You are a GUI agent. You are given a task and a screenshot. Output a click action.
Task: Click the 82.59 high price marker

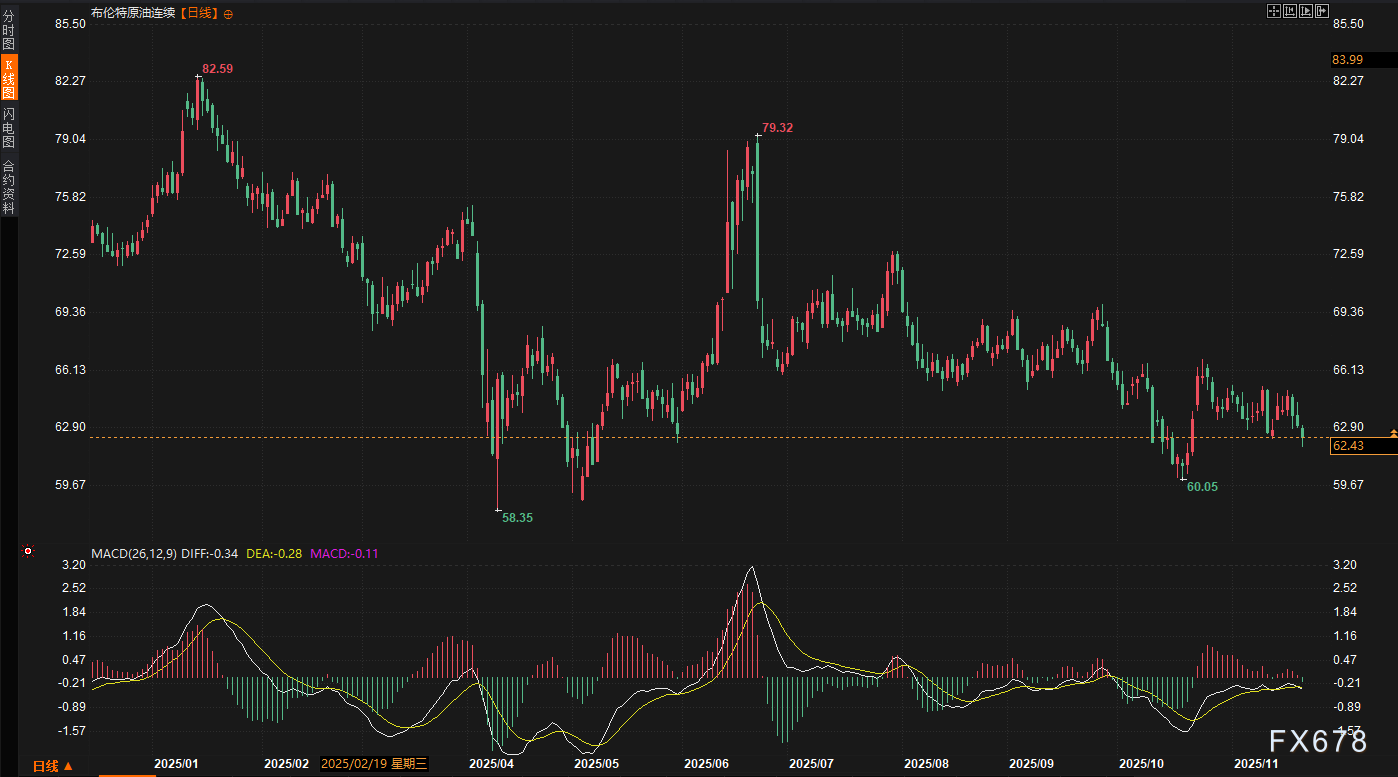217,69
